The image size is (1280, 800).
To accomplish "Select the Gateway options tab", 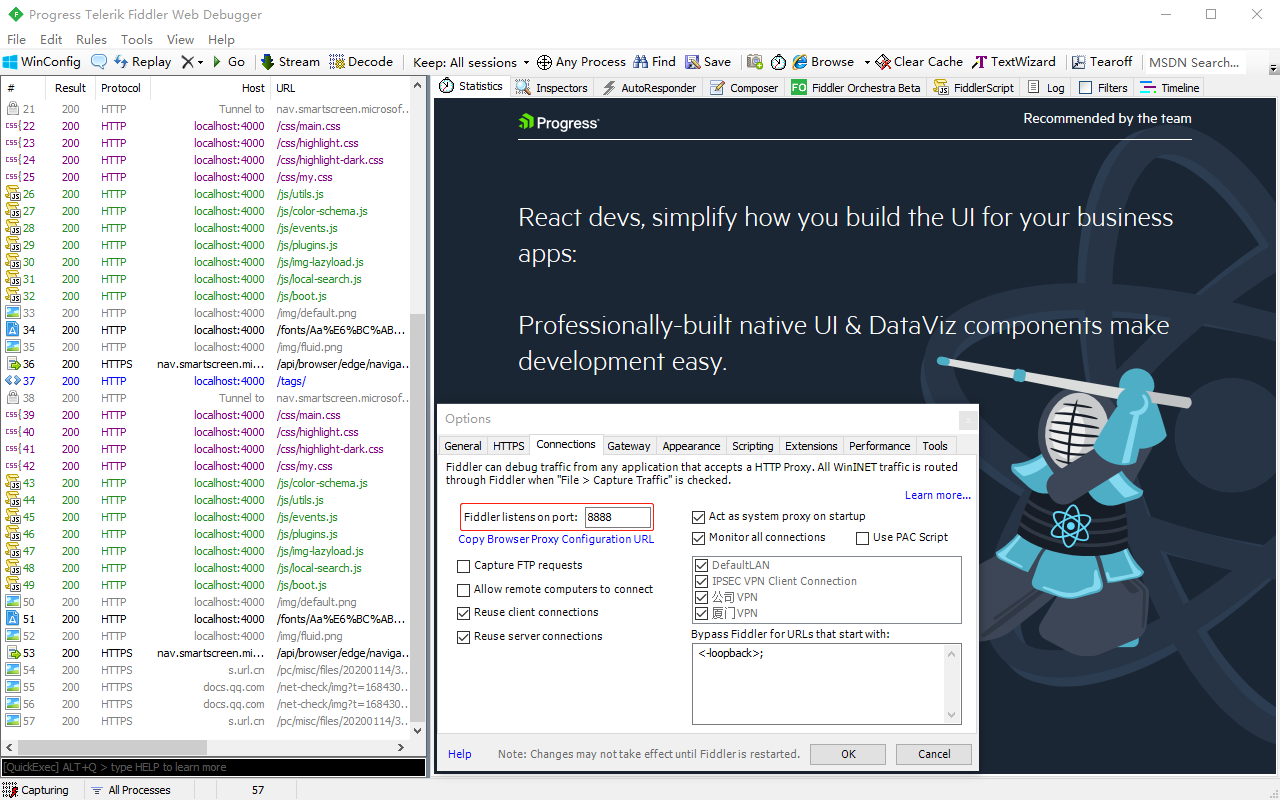I will point(629,446).
